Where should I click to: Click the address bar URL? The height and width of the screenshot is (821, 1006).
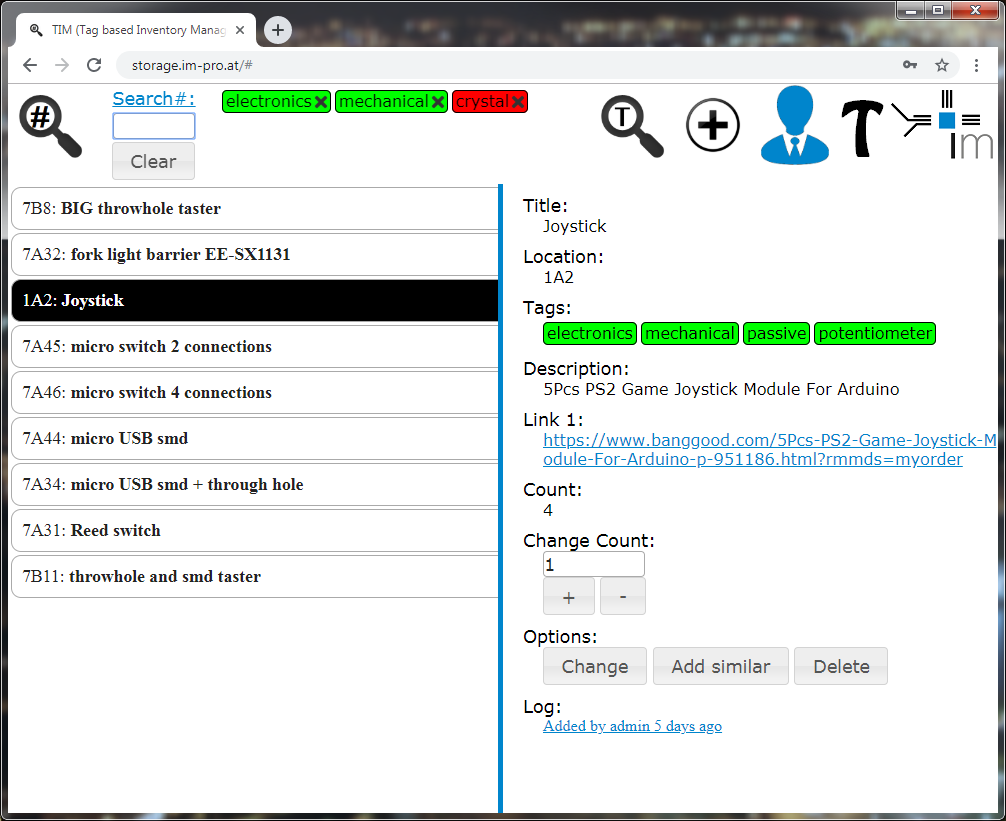(192, 65)
